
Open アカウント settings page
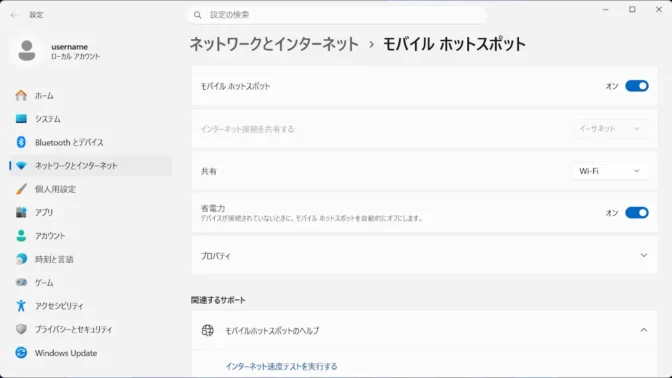tap(90, 235)
